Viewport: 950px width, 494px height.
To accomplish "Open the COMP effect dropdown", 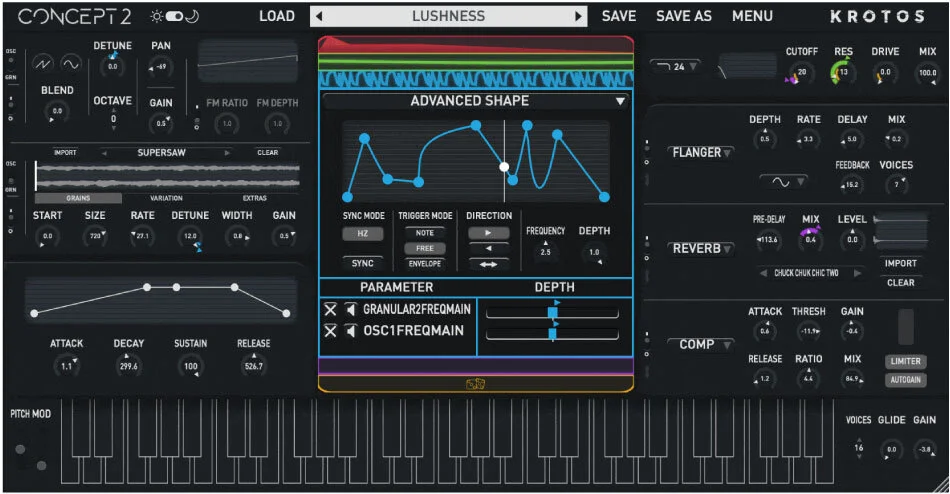I will (700, 344).
